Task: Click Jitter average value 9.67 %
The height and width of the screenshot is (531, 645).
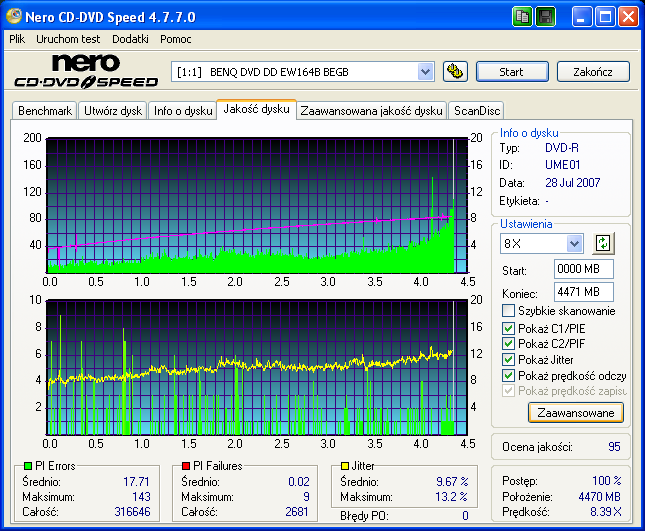Action: point(452,482)
